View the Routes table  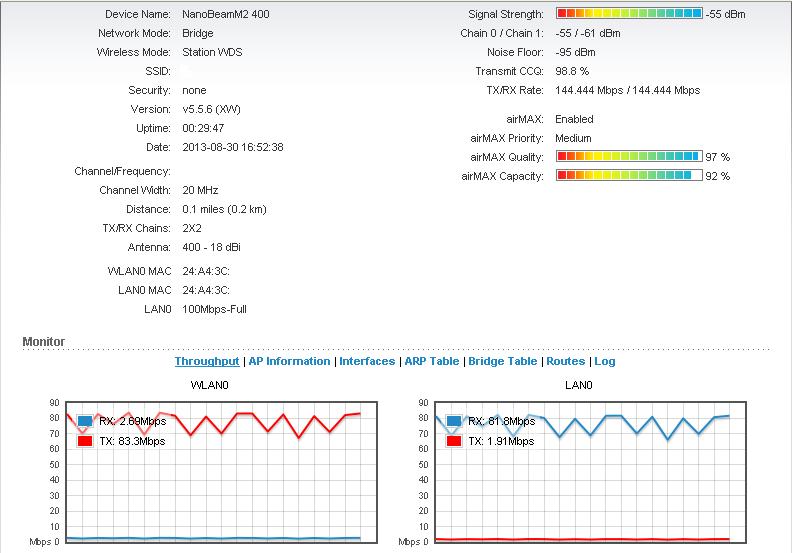tap(565, 361)
